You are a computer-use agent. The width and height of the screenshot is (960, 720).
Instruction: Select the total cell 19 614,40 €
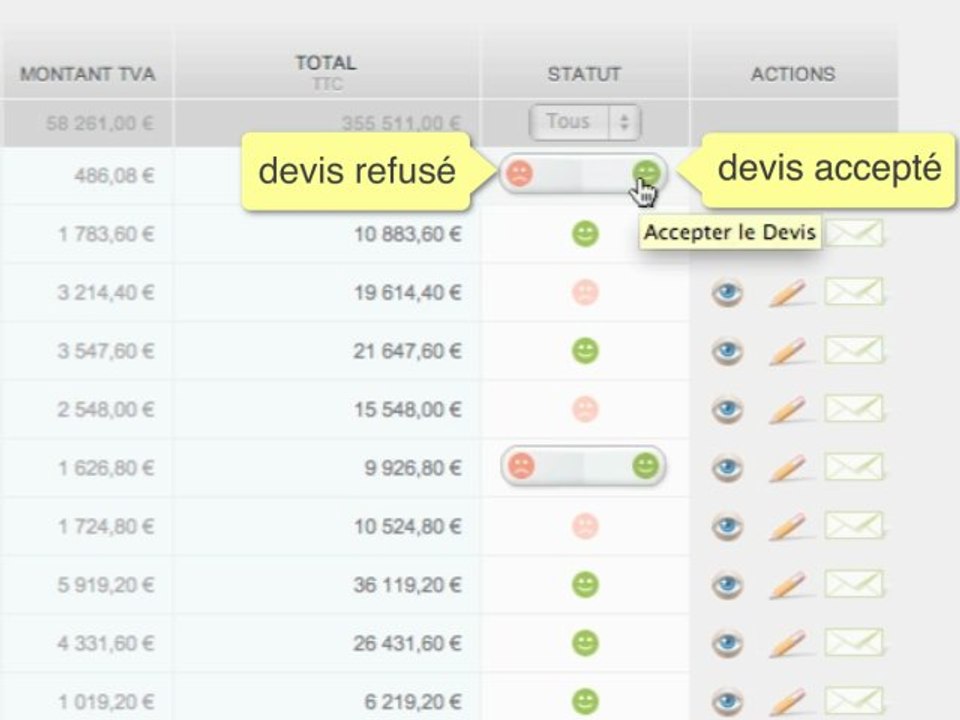click(x=408, y=292)
